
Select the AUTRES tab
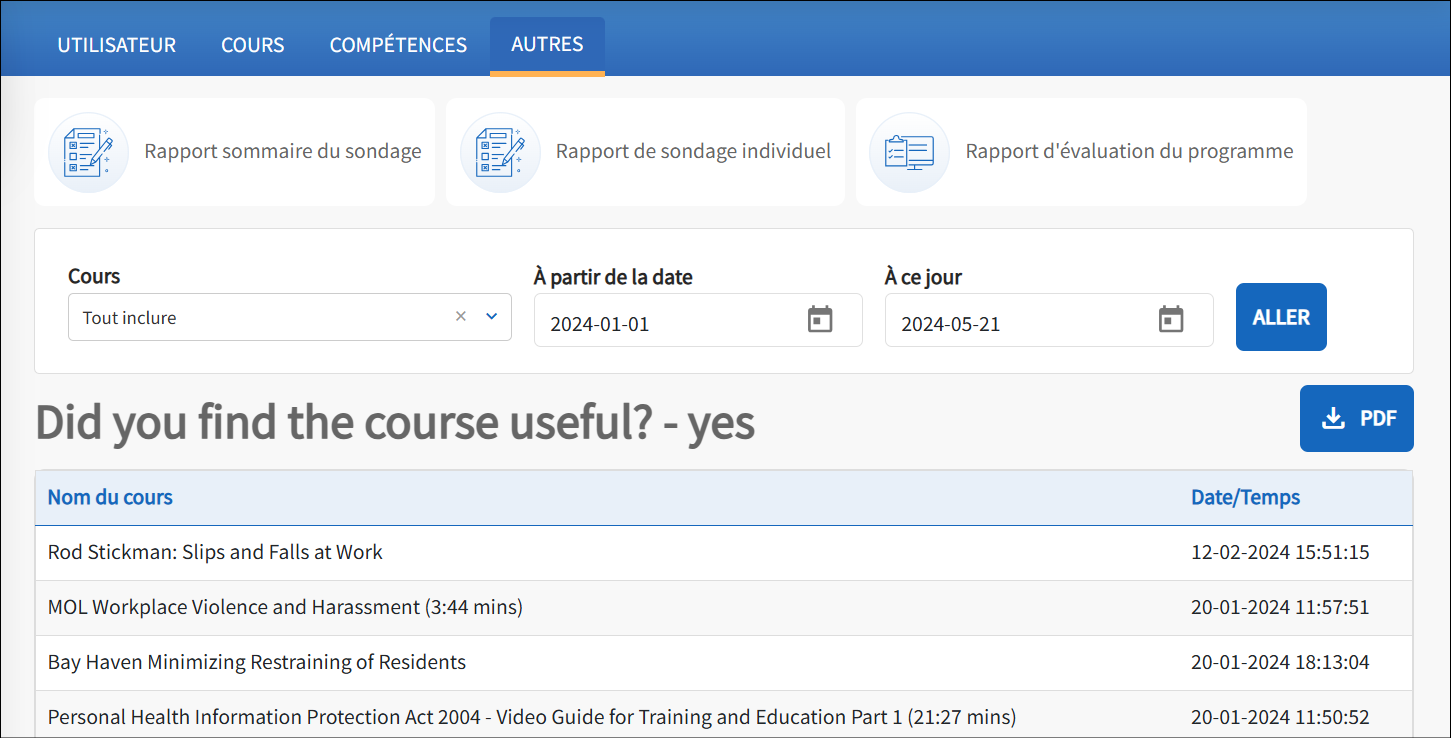click(546, 44)
